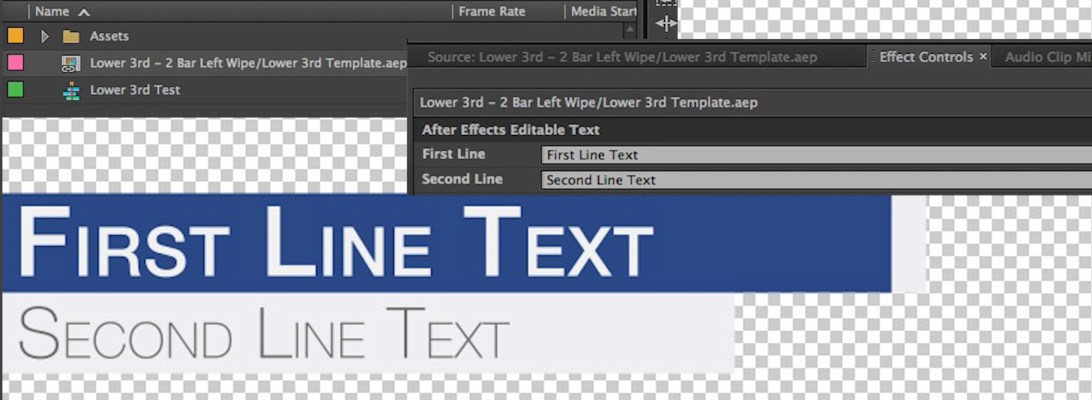Click the After Effects Editable Text header
Screen dimensions: 1092x400
click(511, 130)
